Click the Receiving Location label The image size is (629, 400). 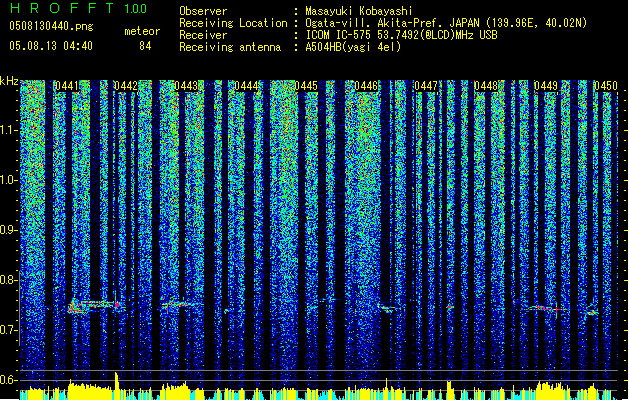[x=233, y=23]
